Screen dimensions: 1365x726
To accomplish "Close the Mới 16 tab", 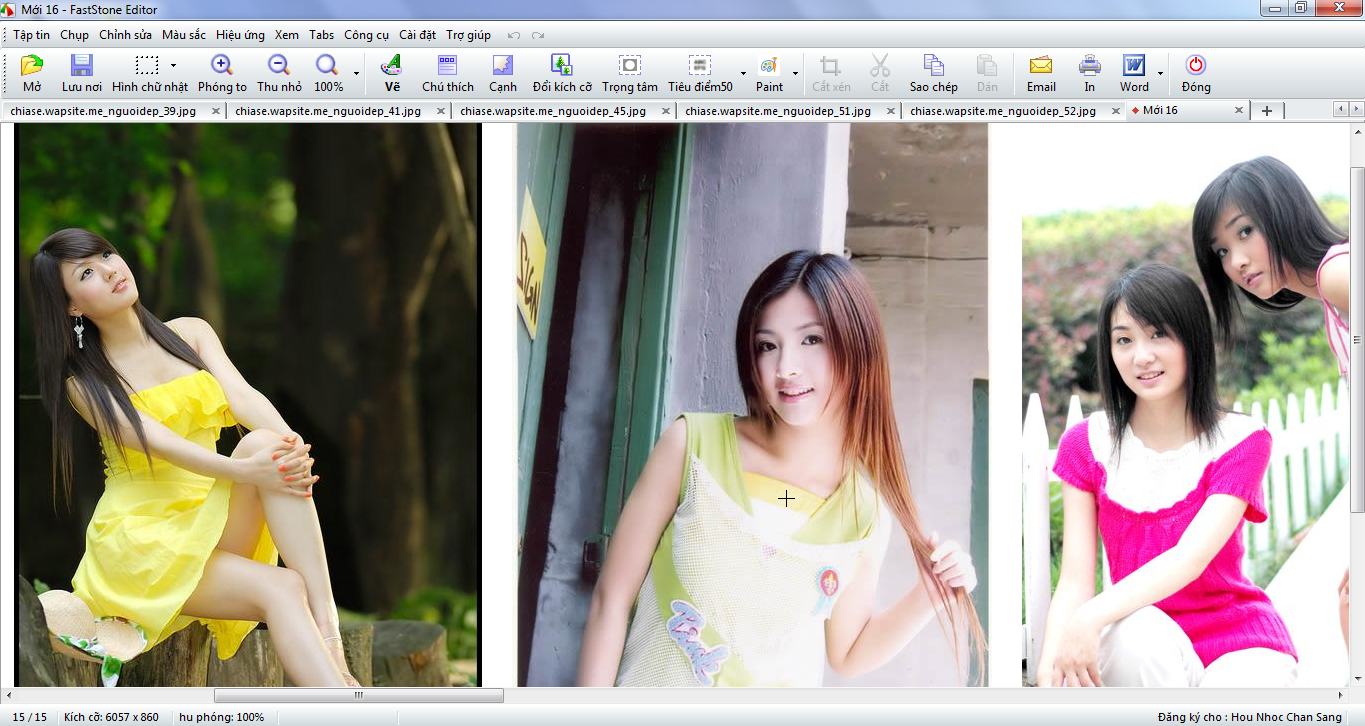I will 1240,111.
